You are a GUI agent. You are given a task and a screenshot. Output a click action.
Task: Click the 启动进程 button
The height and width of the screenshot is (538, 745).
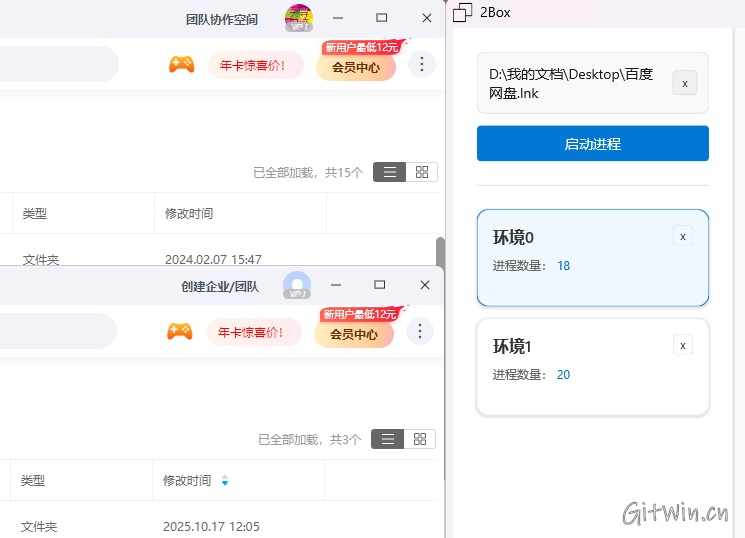point(593,144)
